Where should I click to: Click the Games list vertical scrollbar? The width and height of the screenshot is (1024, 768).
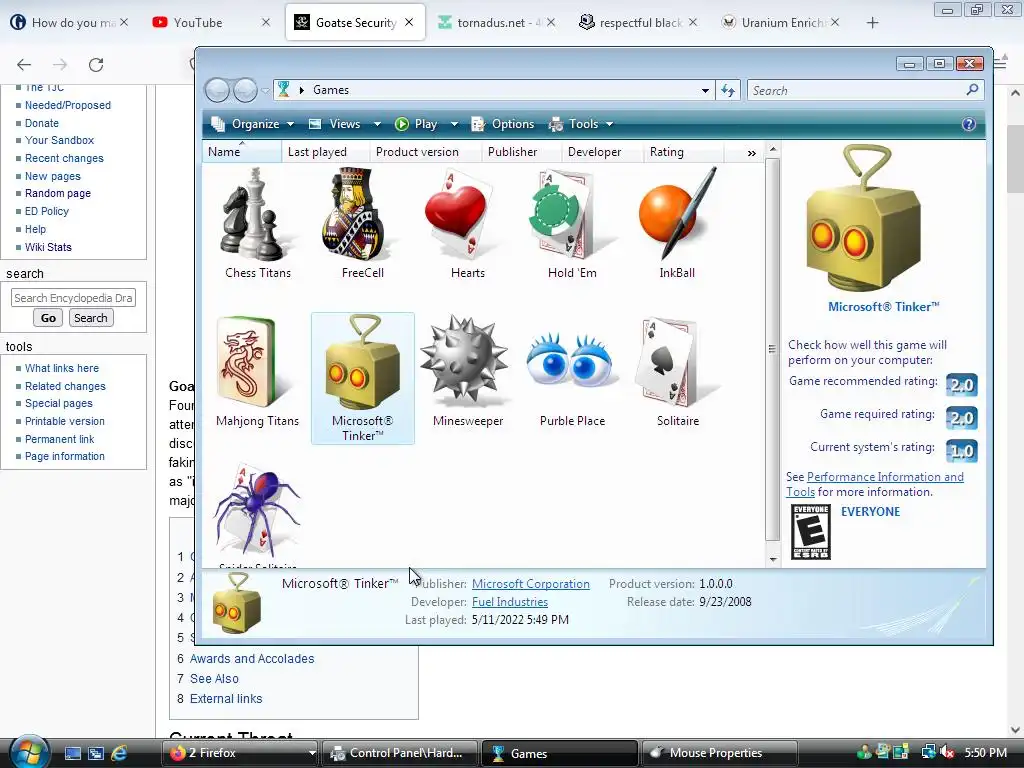coord(773,351)
